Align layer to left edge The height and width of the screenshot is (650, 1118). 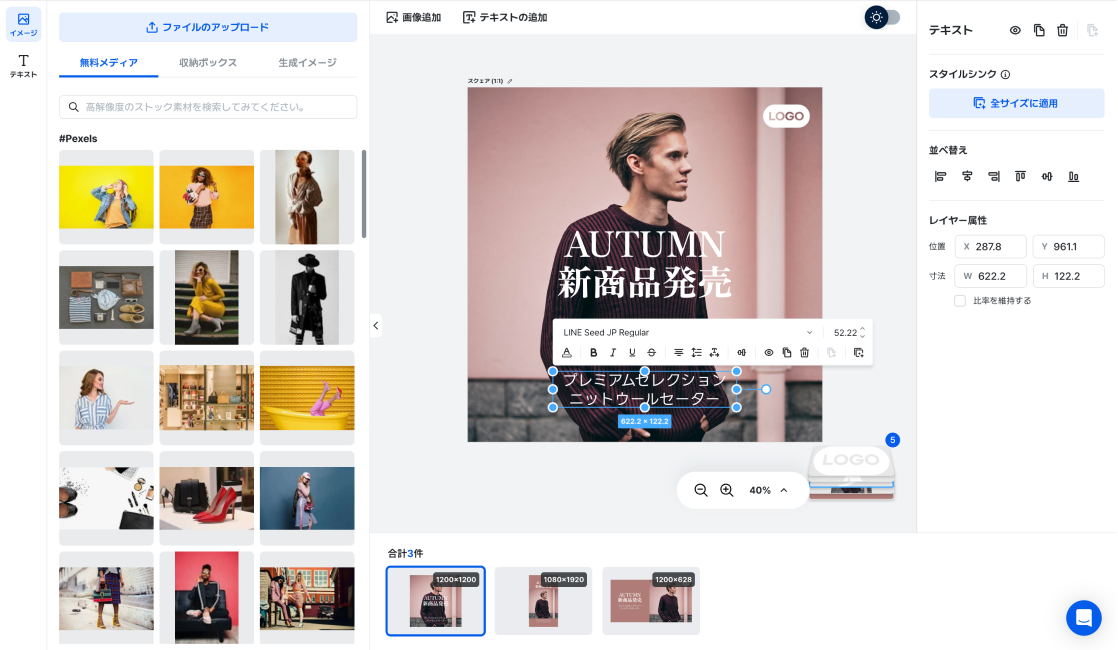click(940, 176)
